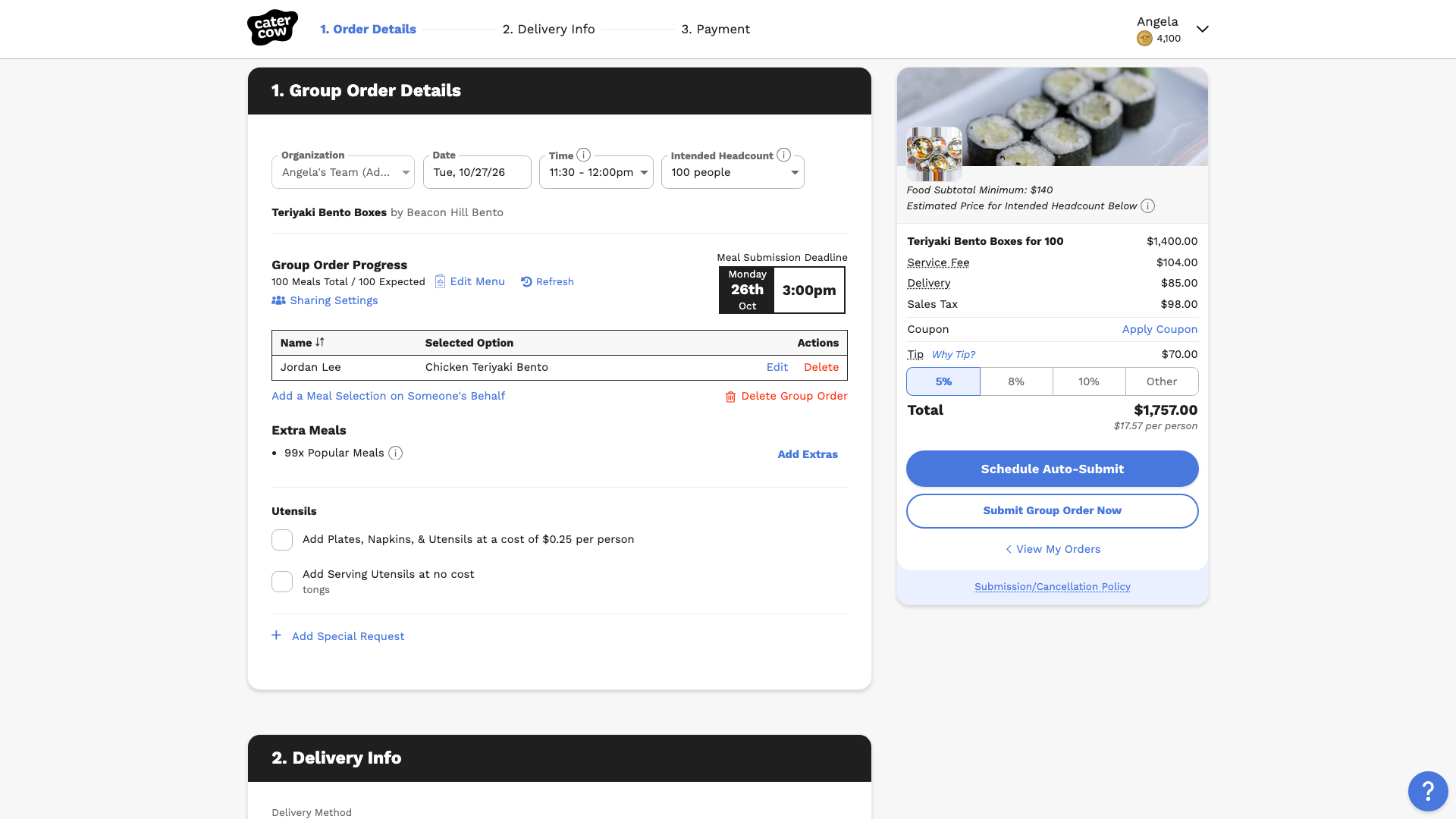Click the Date field
The height and width of the screenshot is (819, 1456).
[477, 172]
